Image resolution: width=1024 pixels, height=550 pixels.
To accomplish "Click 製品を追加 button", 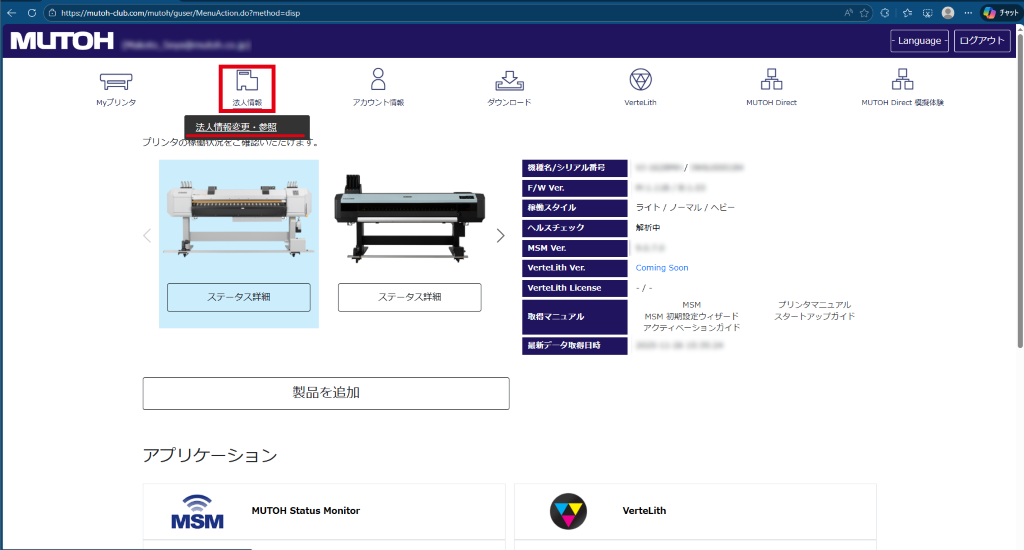I will [326, 393].
